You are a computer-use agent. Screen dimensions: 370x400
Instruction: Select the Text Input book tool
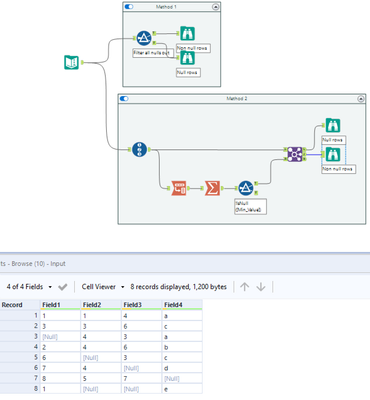(71, 62)
